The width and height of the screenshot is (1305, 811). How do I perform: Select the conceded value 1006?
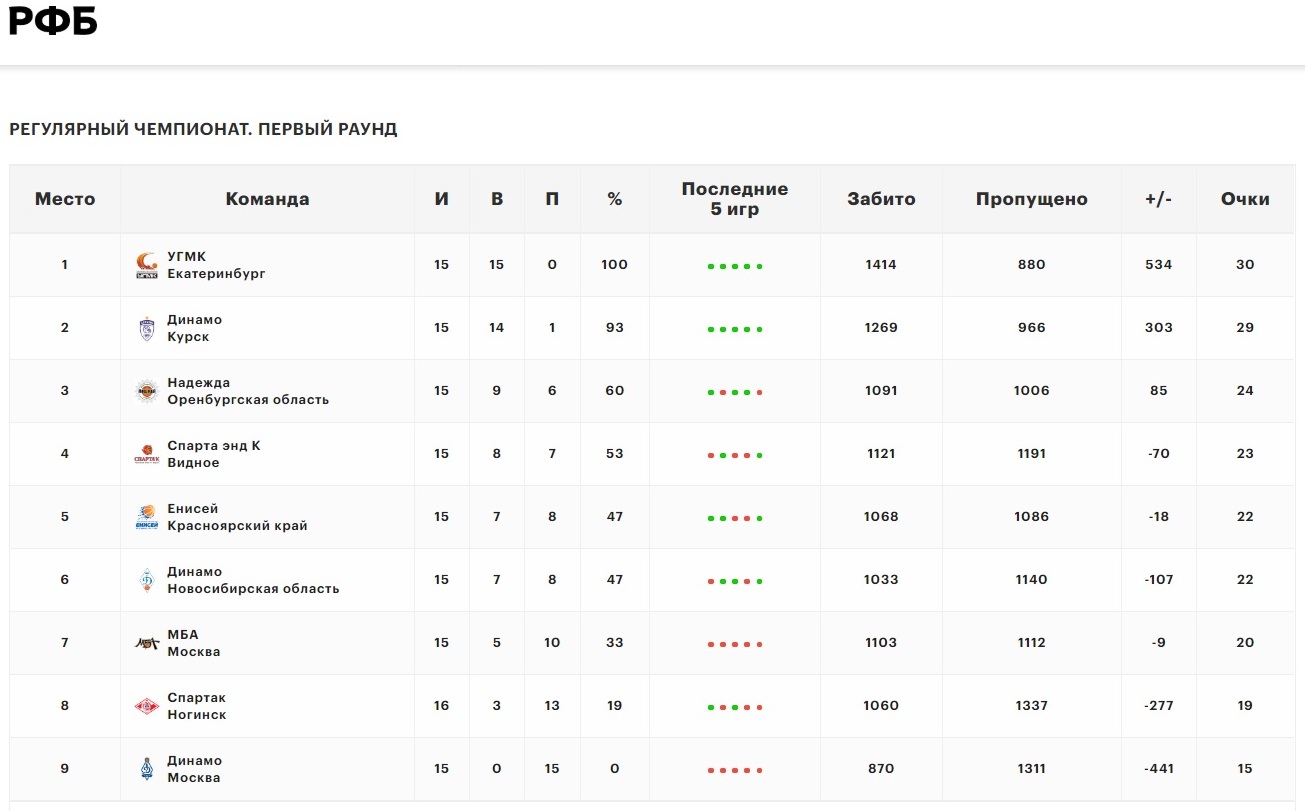click(1032, 391)
